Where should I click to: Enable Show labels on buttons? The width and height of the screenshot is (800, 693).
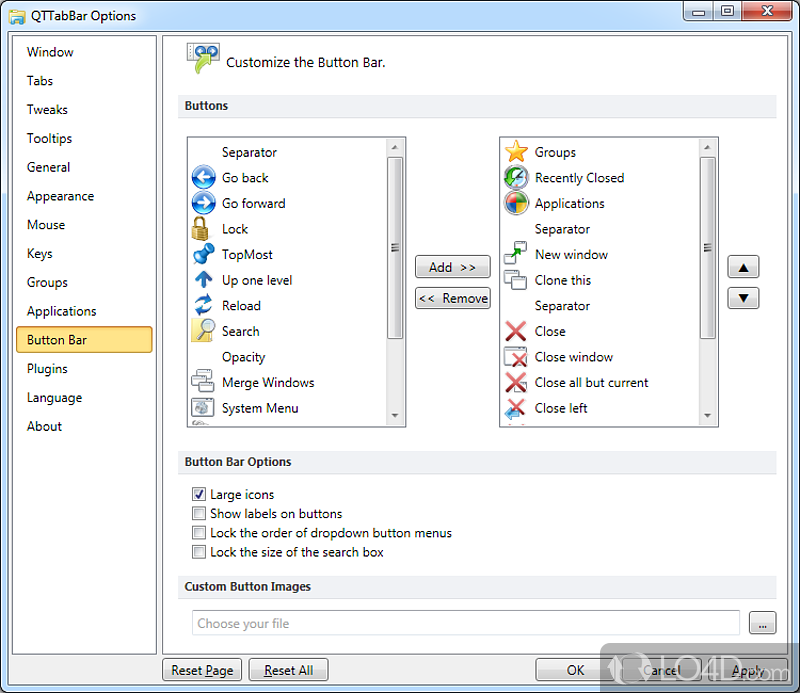(x=199, y=513)
